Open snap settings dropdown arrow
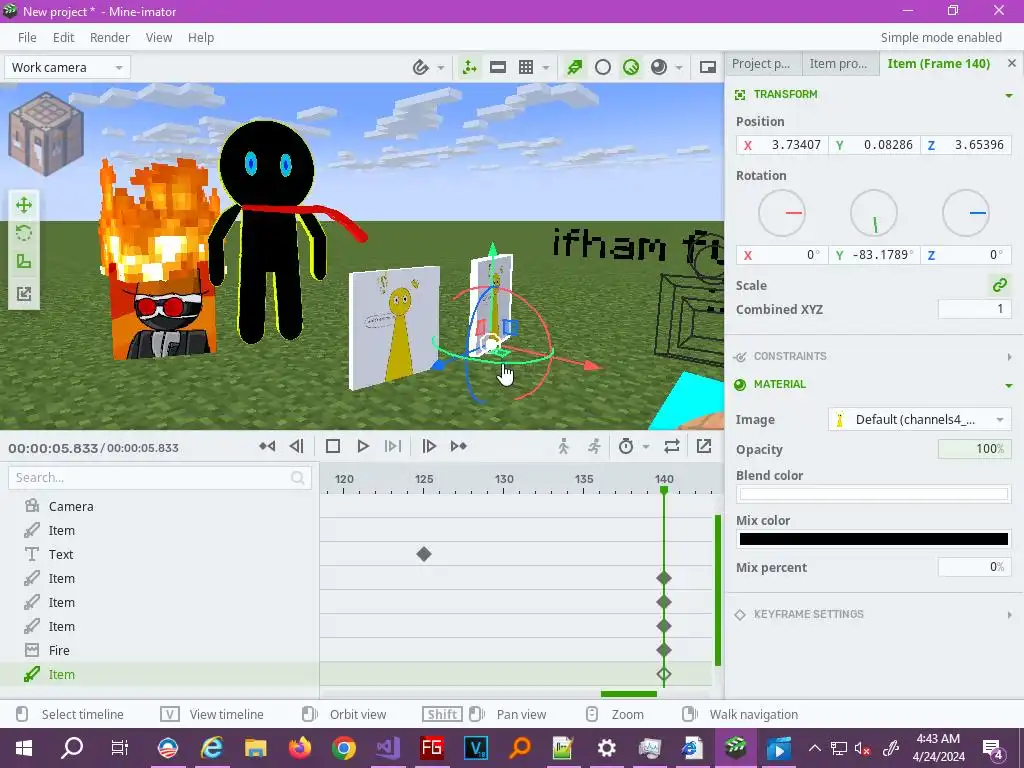Screen dimensions: 1024x768 pos(441,67)
